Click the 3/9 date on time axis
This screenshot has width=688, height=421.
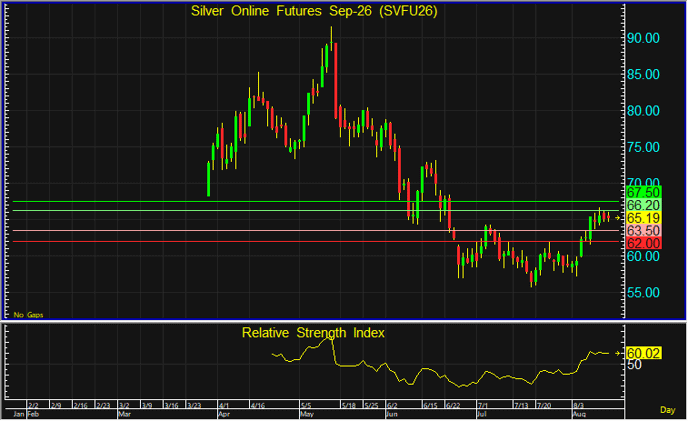(x=147, y=405)
